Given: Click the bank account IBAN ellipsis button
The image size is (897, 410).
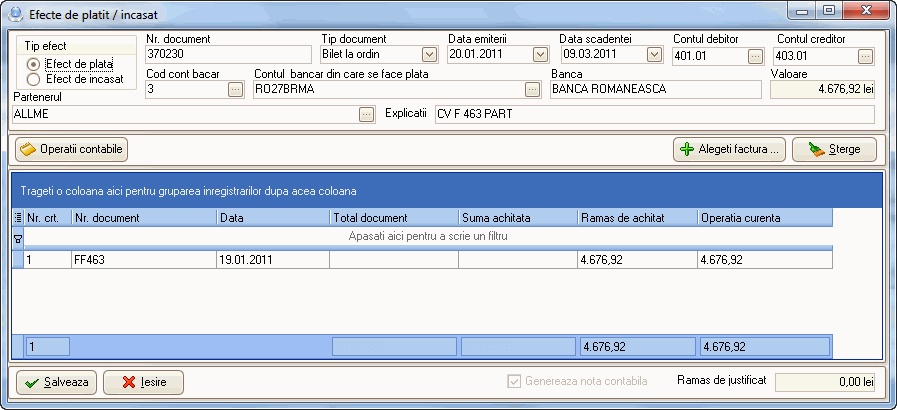Looking at the screenshot, I should click(532, 89).
